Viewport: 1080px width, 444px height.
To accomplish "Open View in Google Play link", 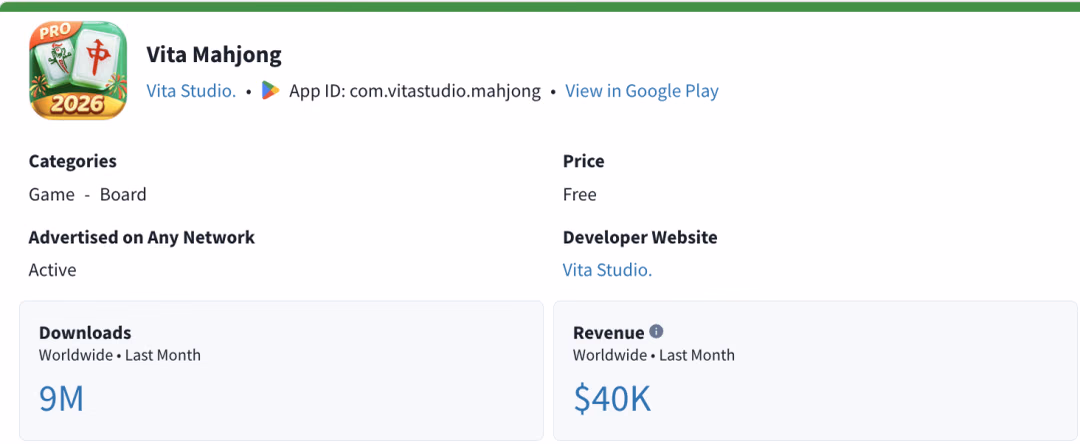I will 642,91.
